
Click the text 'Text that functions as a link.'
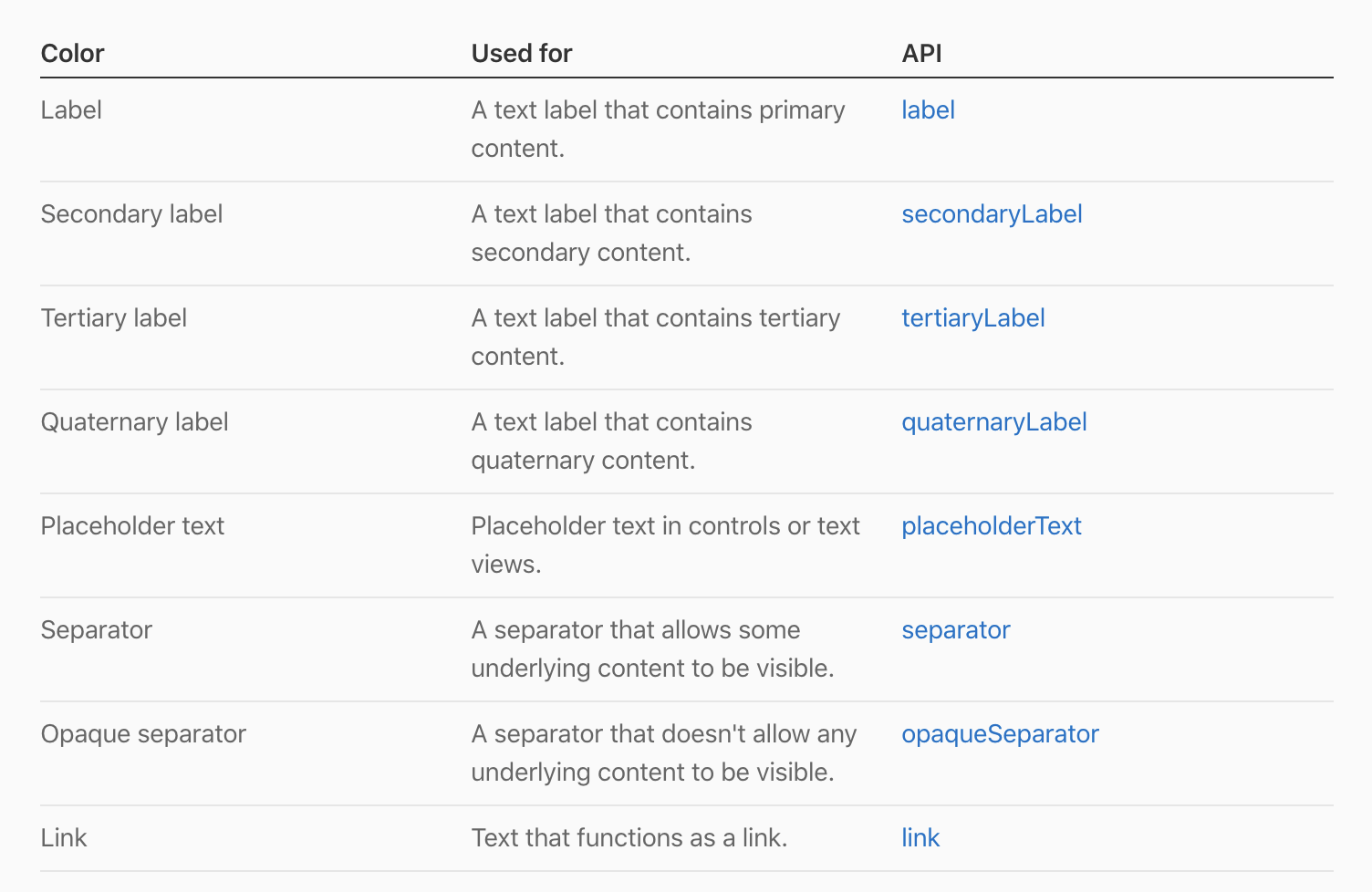(629, 838)
